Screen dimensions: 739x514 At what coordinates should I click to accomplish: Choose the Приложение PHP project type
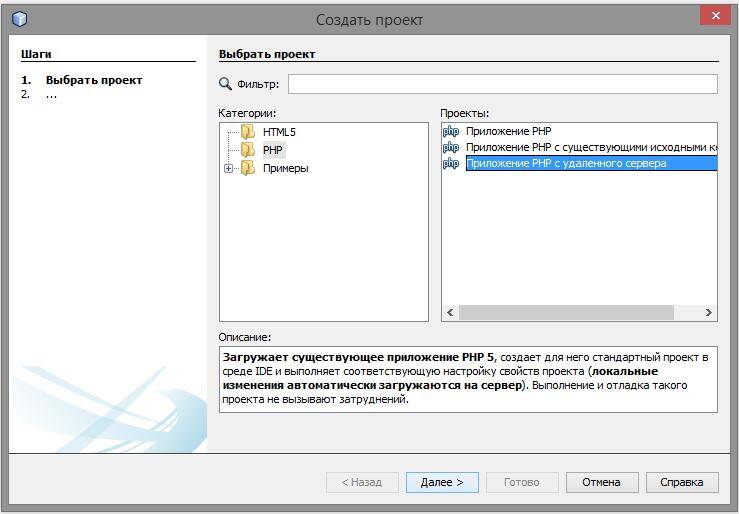(x=509, y=131)
